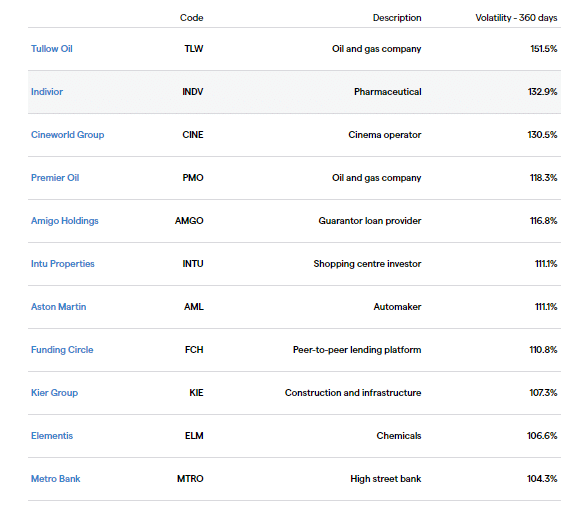Select the Cinema operator description cell
The width and height of the screenshot is (588, 505).
click(x=385, y=135)
